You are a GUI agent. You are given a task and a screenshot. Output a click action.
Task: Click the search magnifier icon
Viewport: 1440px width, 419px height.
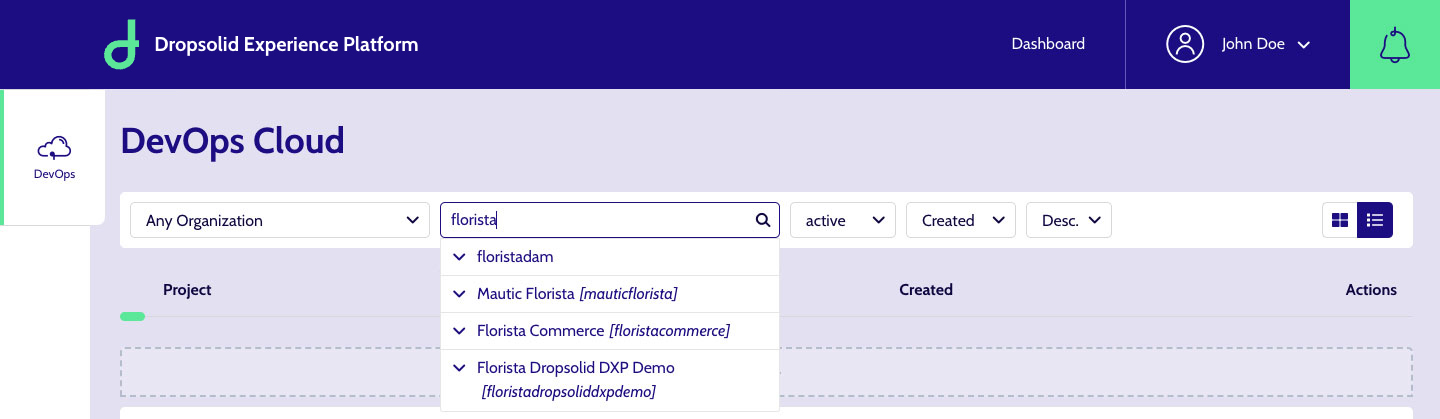[762, 220]
